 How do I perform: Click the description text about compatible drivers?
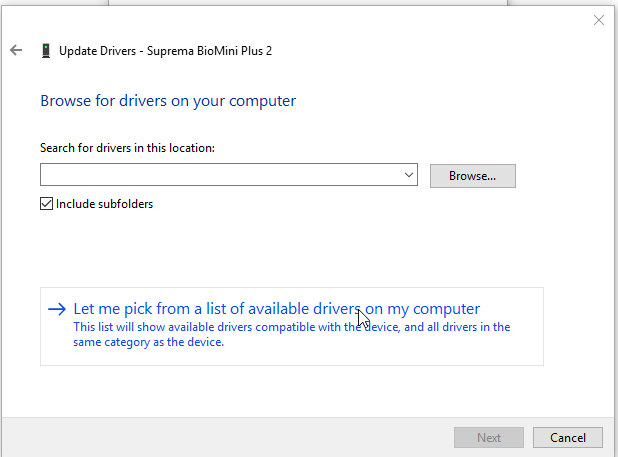290,334
